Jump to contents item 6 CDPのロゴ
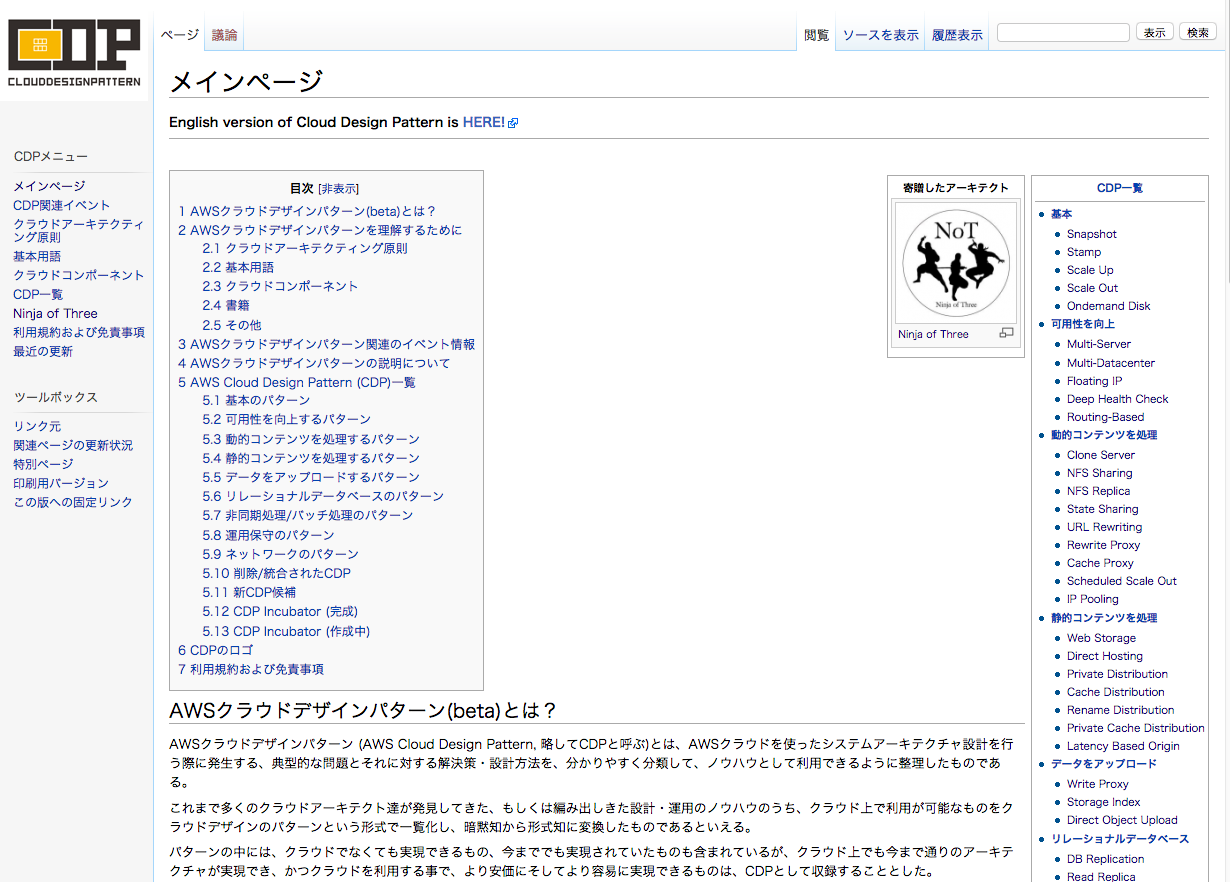Screen dimensions: 1230x882 pos(215,650)
